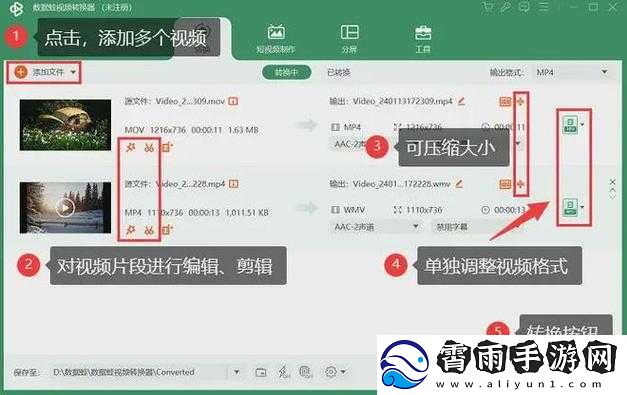Click orange settings icon for Video_240113172309.mp4 row
This screenshot has width=627, height=395.
pyautogui.click(x=505, y=102)
